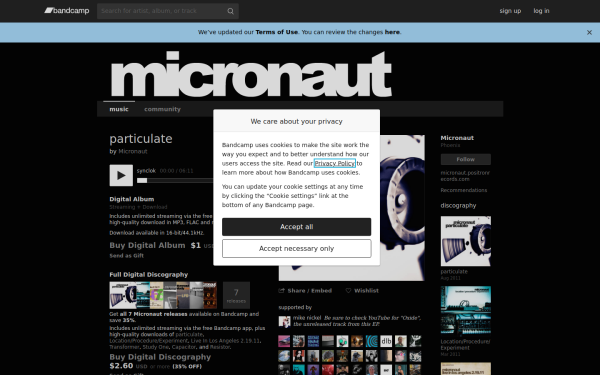This screenshot has height=375, width=600.
Task: Click the 7 releases tile
Action: [x=236, y=295]
